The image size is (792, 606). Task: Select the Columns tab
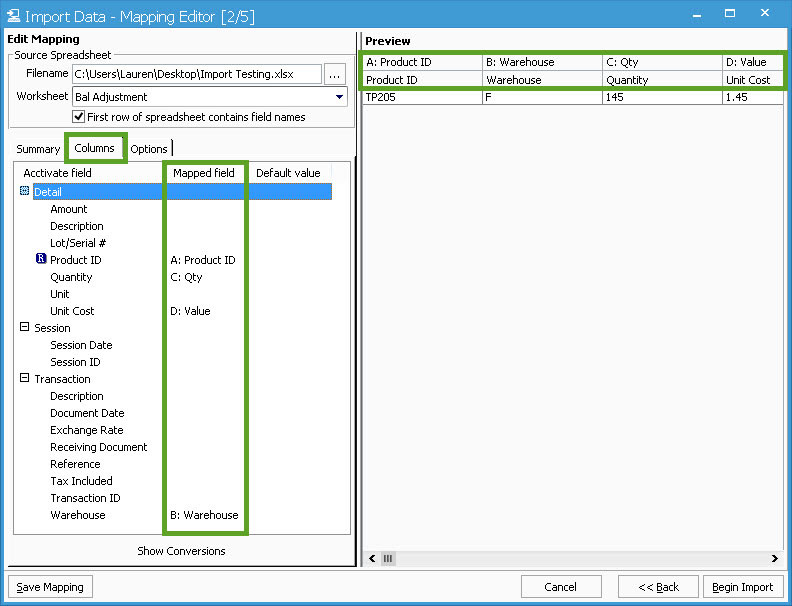[x=95, y=148]
